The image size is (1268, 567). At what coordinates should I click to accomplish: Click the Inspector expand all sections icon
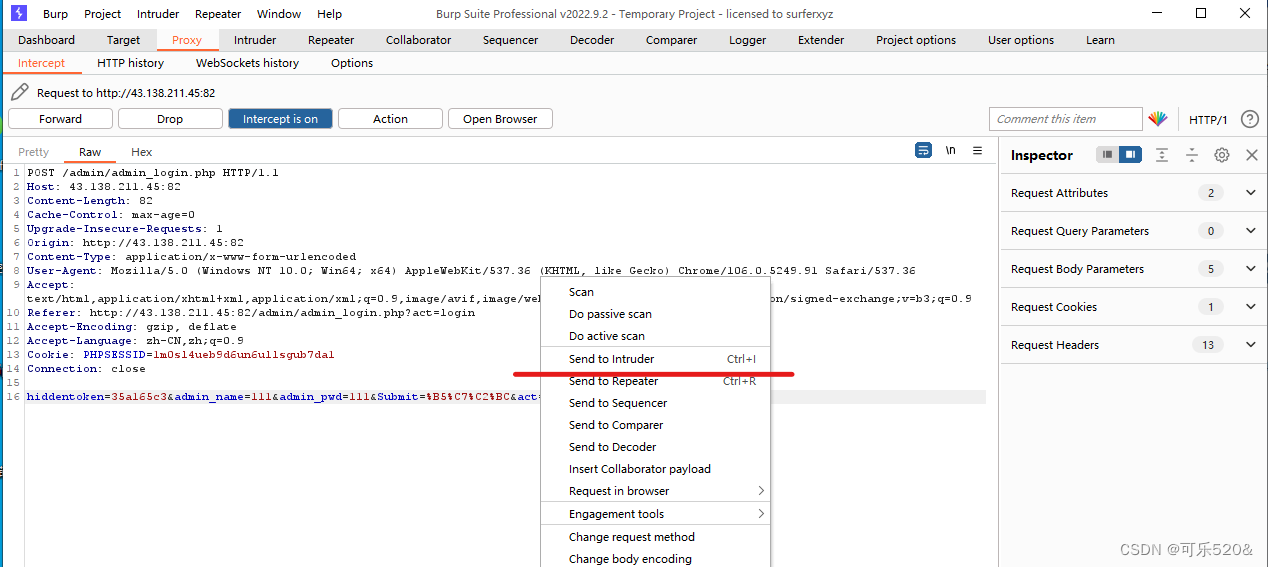coord(1162,155)
